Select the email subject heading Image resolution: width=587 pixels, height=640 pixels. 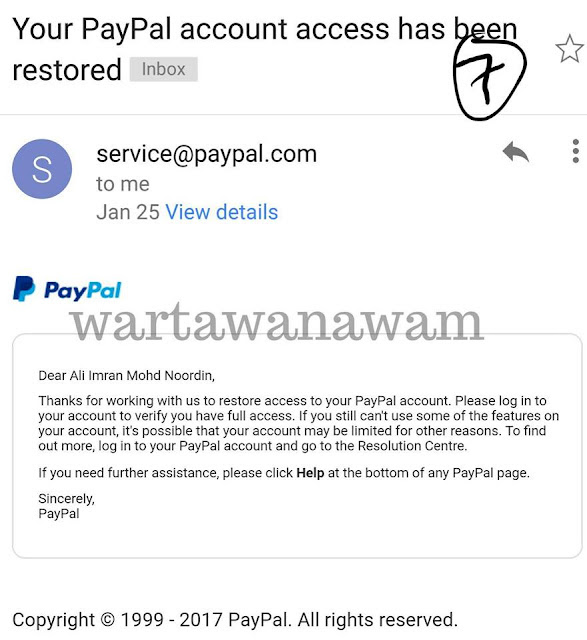[265, 49]
